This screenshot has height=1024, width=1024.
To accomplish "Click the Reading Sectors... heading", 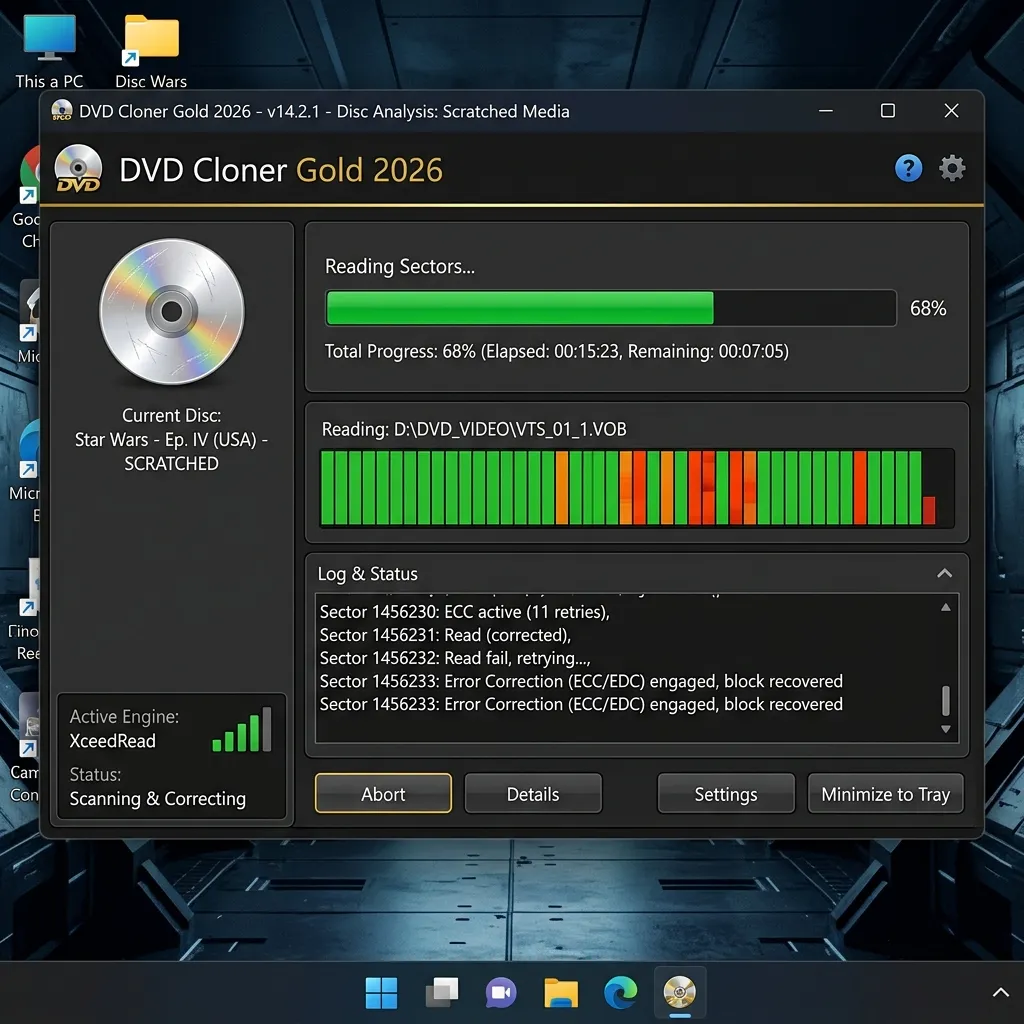I will click(x=400, y=266).
